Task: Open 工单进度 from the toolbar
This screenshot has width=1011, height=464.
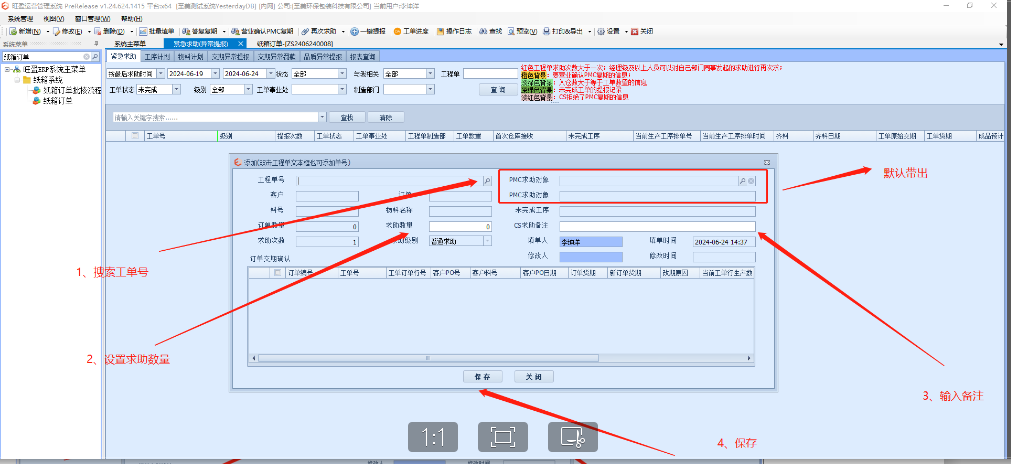Action: tap(412, 31)
